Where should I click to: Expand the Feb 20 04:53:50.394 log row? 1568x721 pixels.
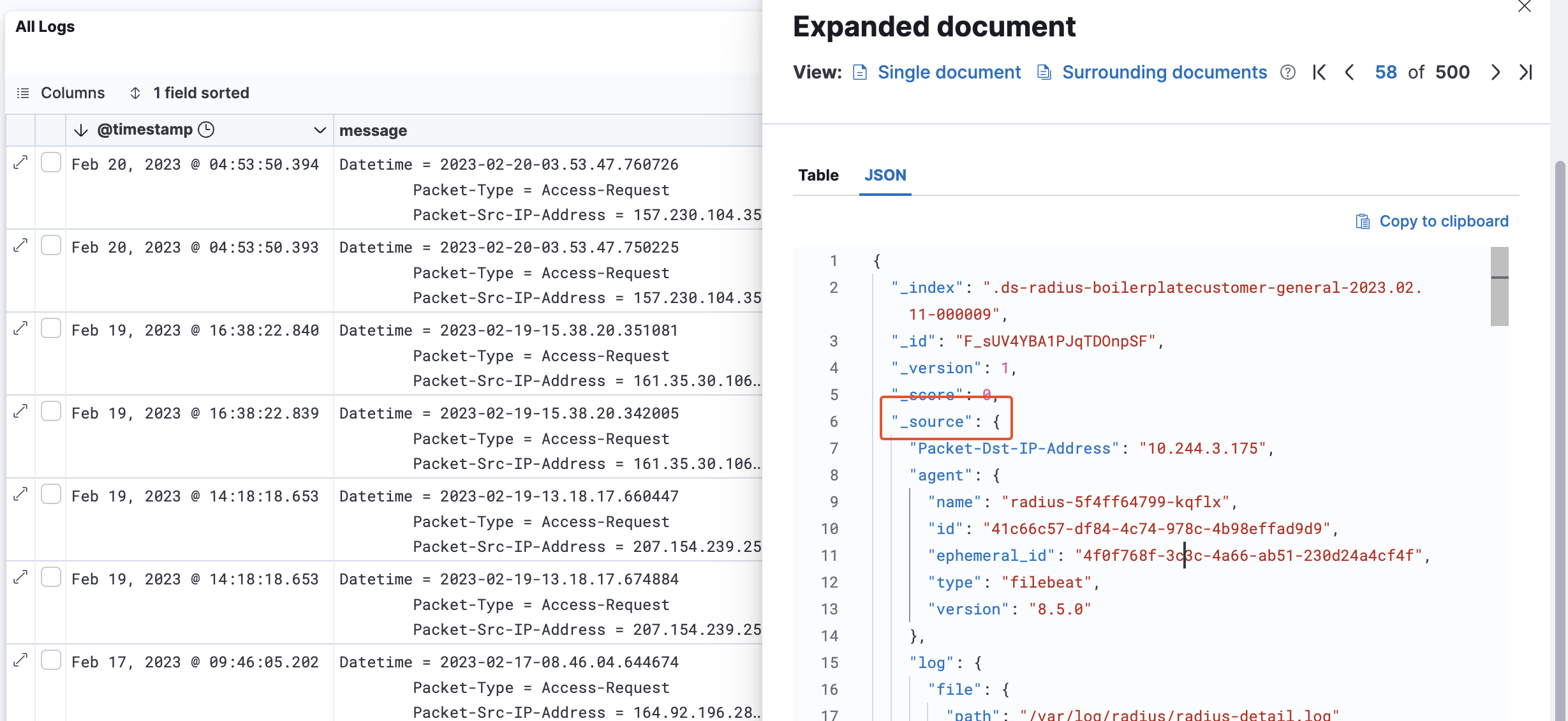tap(20, 163)
